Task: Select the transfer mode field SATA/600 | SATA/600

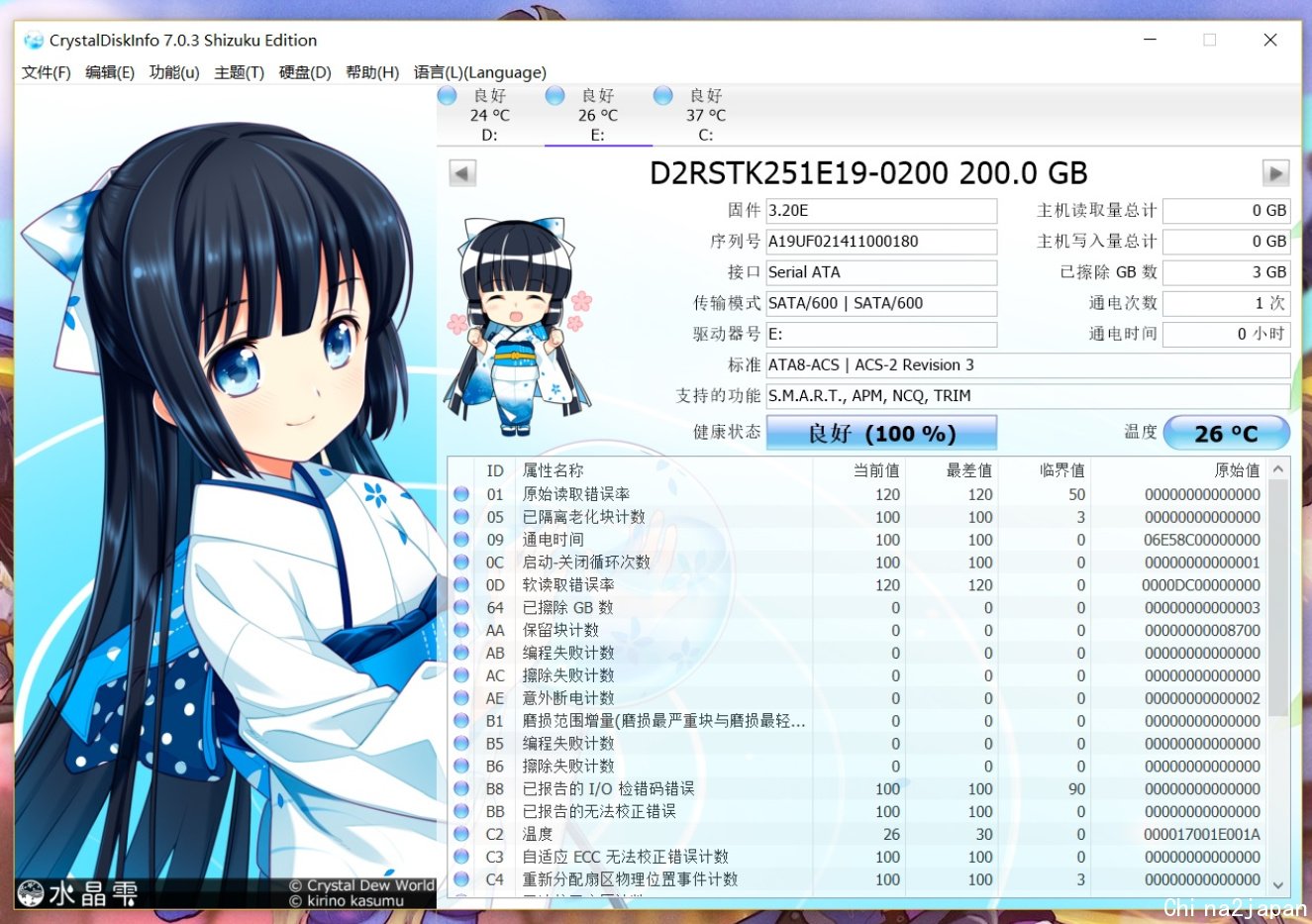Action: (881, 303)
